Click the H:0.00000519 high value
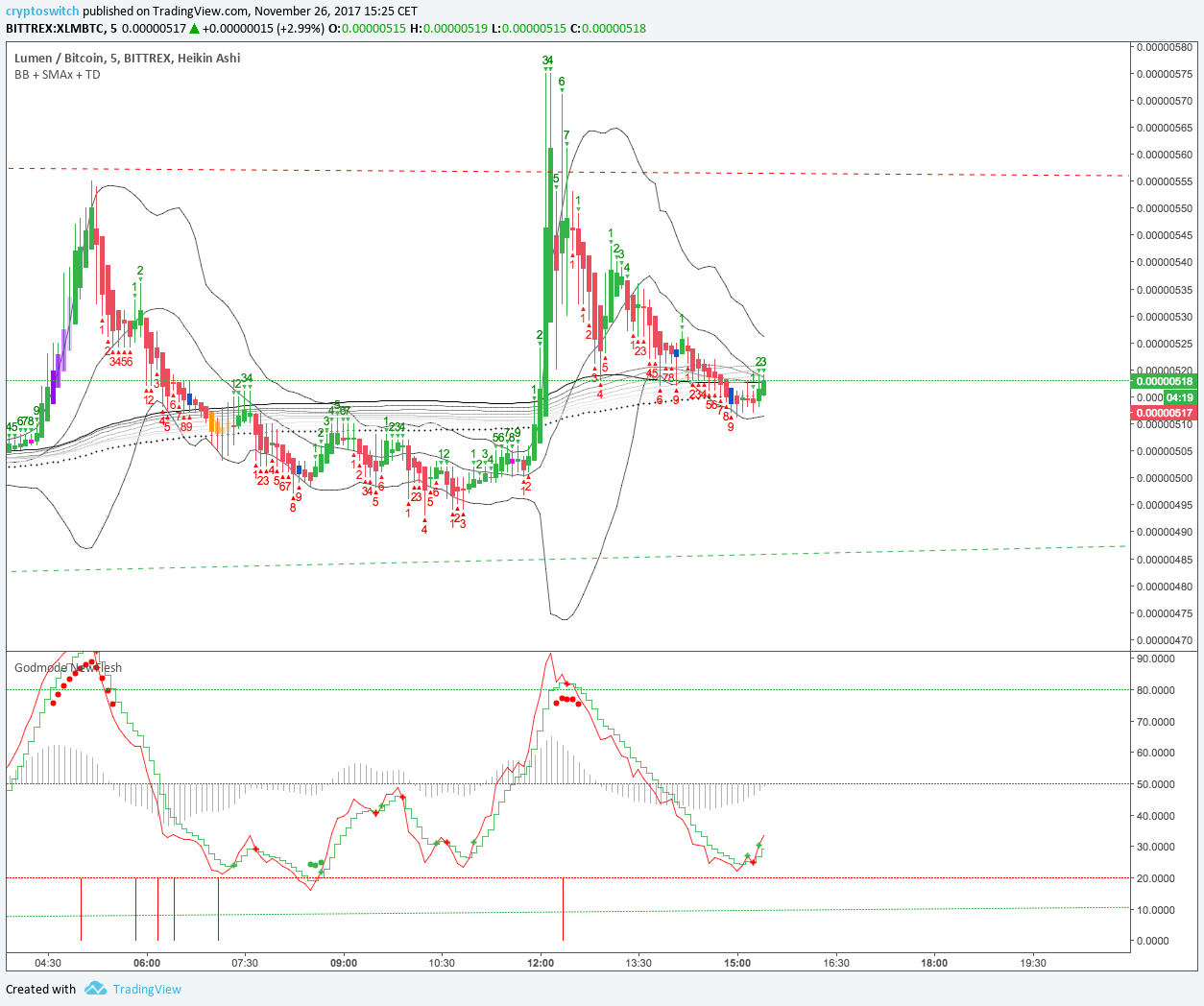 448,28
